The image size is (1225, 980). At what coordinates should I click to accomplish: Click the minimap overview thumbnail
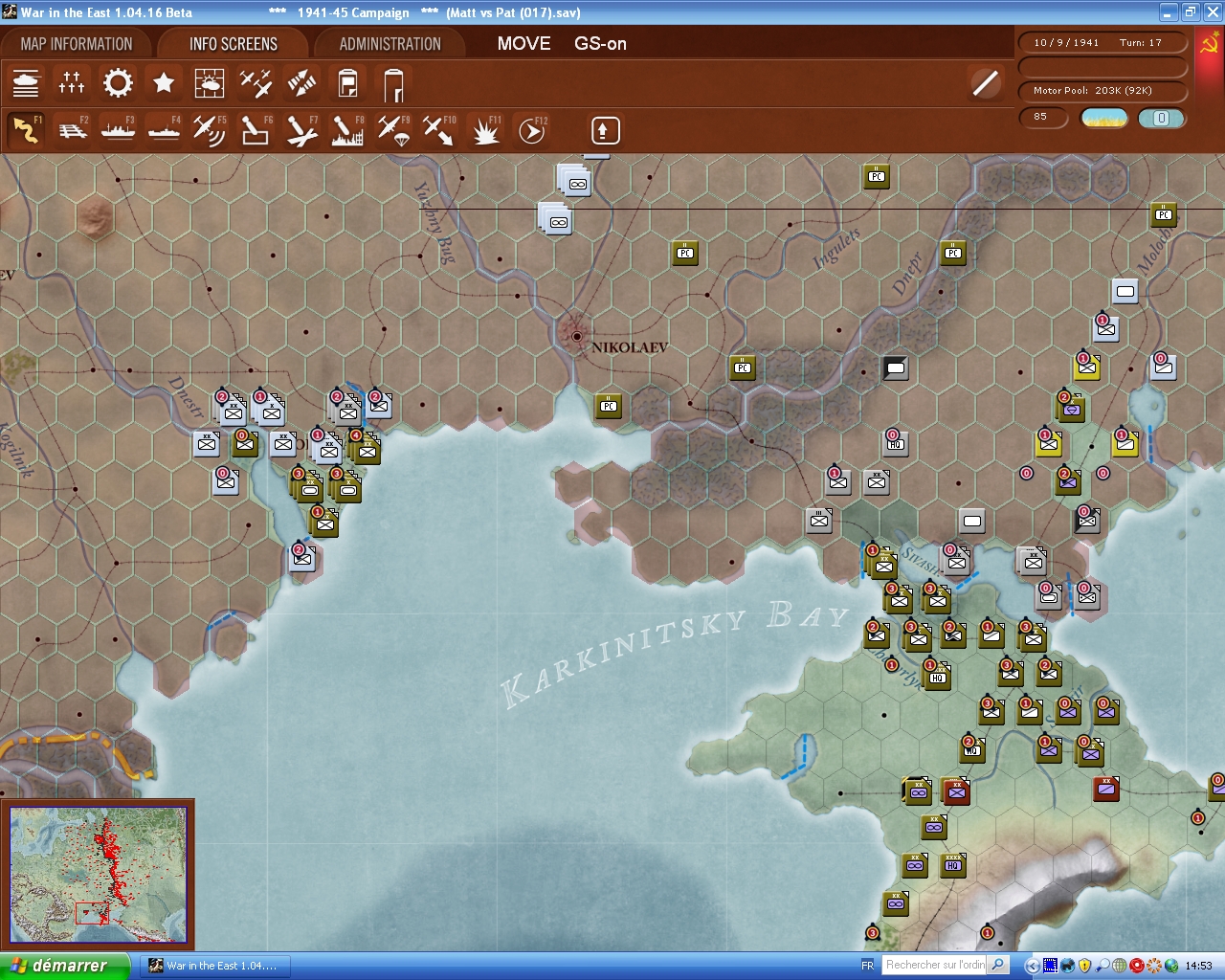98,876
